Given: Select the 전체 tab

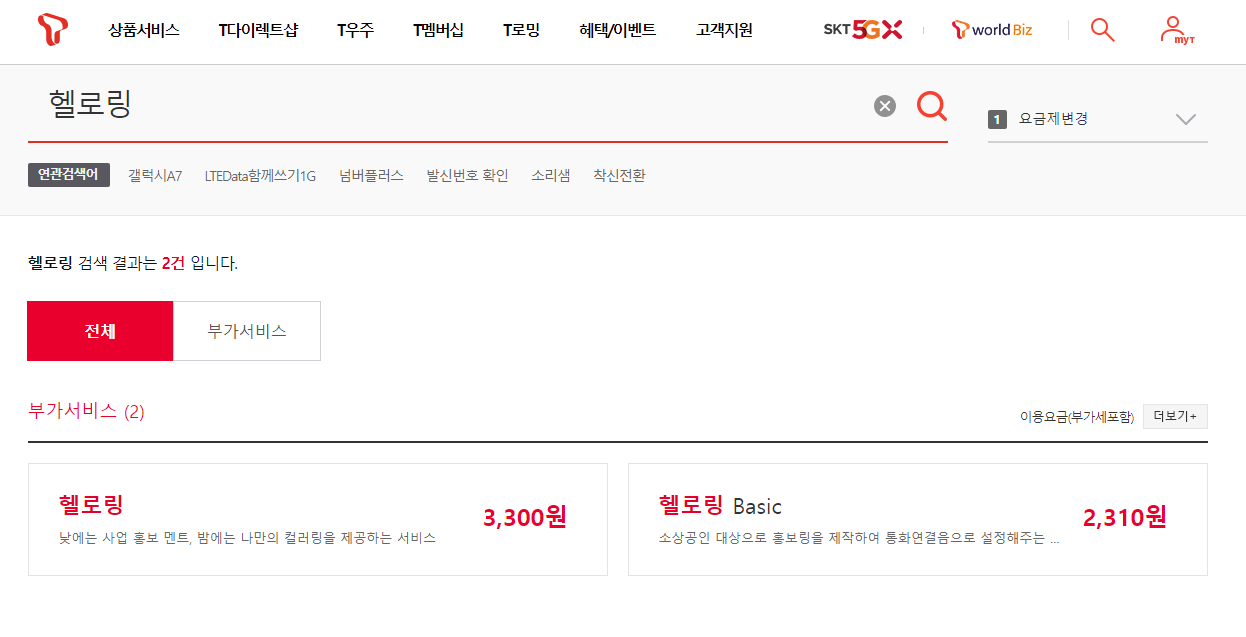Looking at the screenshot, I should 100,331.
